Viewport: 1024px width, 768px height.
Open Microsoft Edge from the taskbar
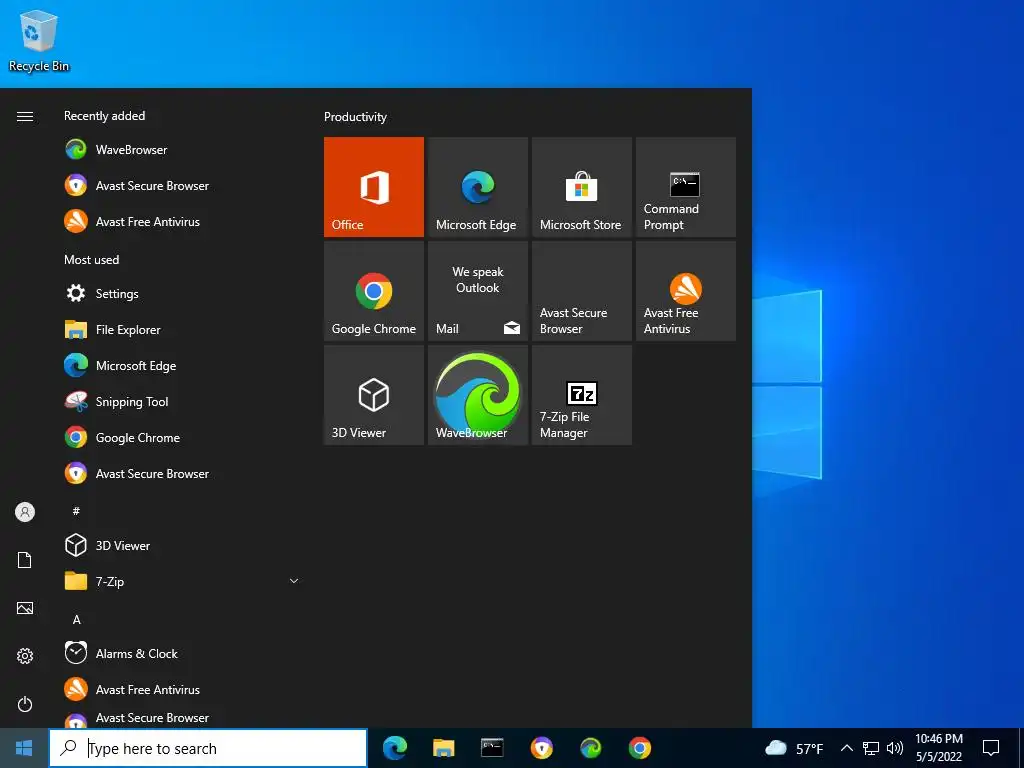[395, 748]
